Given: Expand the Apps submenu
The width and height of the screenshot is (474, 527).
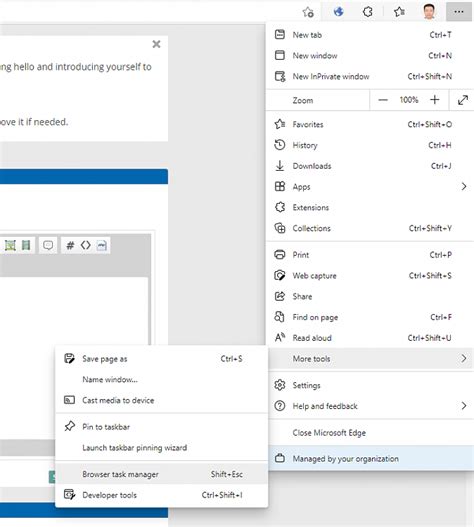Looking at the screenshot, I should pos(369,187).
